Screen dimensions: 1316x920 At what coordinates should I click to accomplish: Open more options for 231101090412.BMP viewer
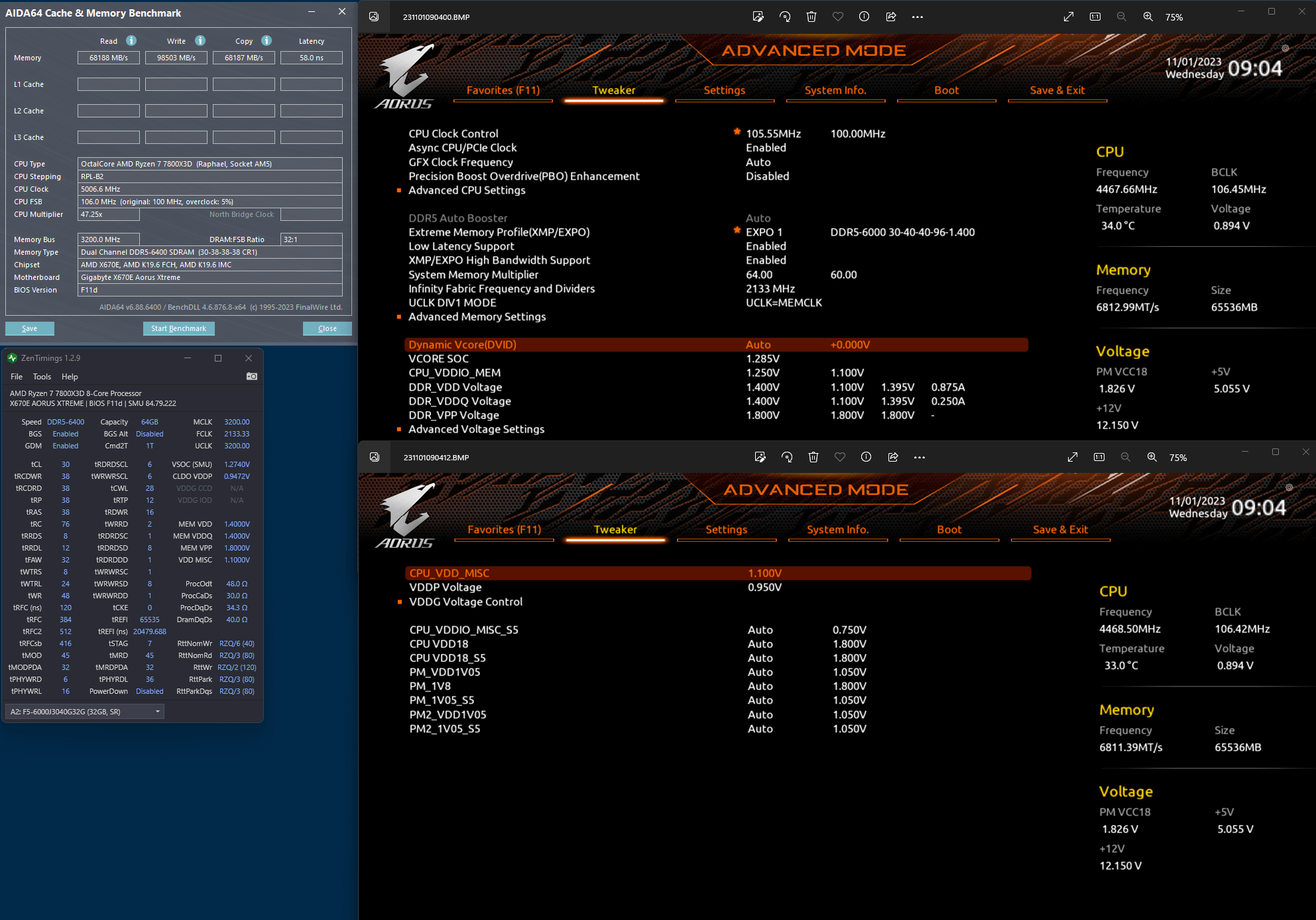click(x=920, y=457)
